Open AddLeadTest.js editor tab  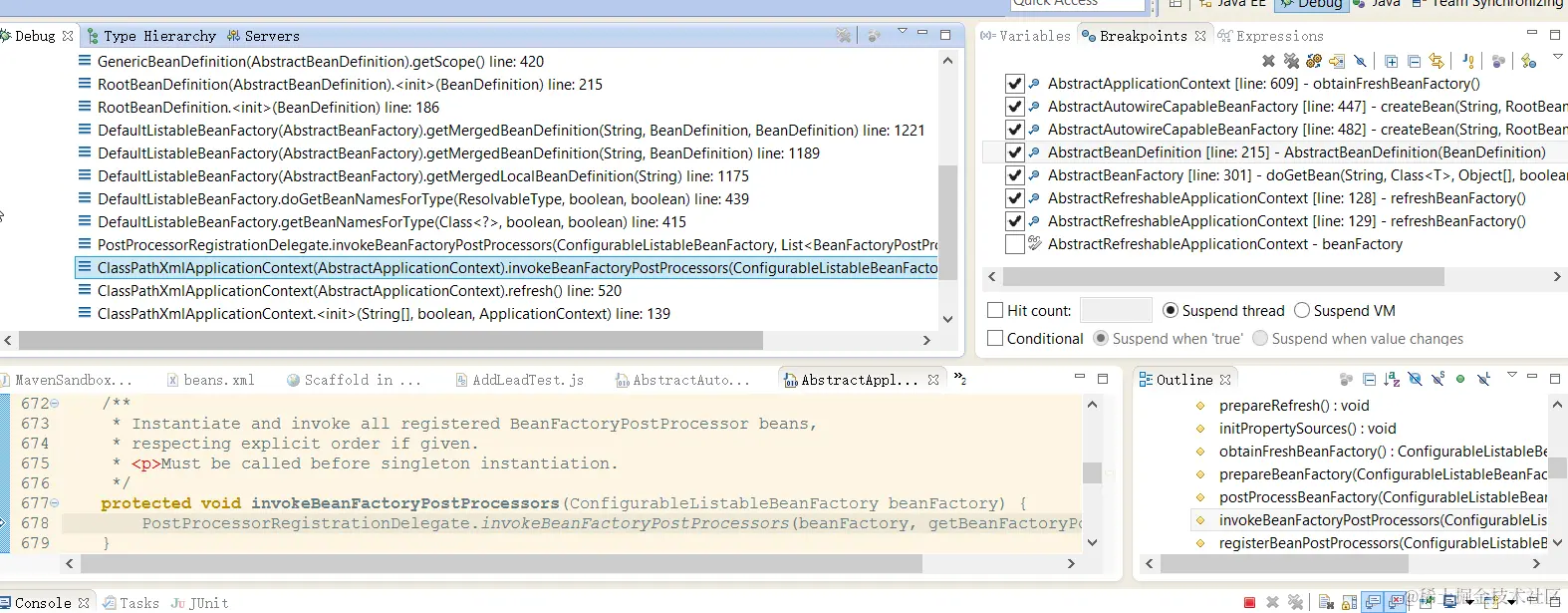520,380
